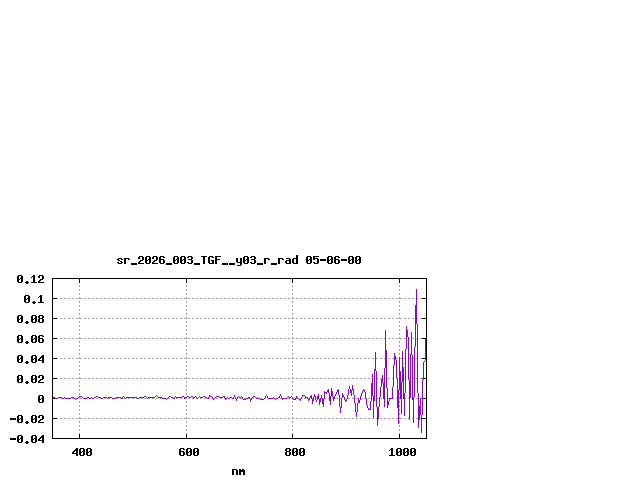Screen dimensions: 640x480
Task: Click the 0.02 y-axis tick label
Action: pos(30,379)
